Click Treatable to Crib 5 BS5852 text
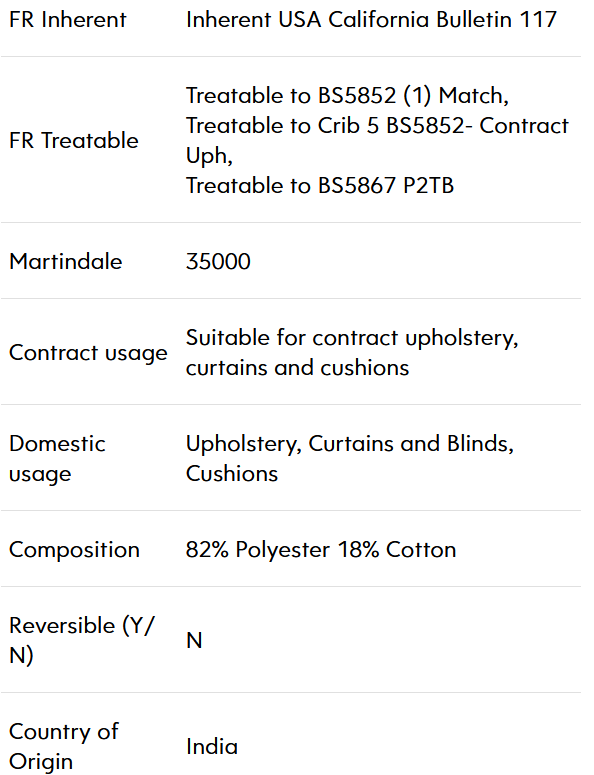Image resolution: width=594 pixels, height=775 pixels. [x=325, y=126]
